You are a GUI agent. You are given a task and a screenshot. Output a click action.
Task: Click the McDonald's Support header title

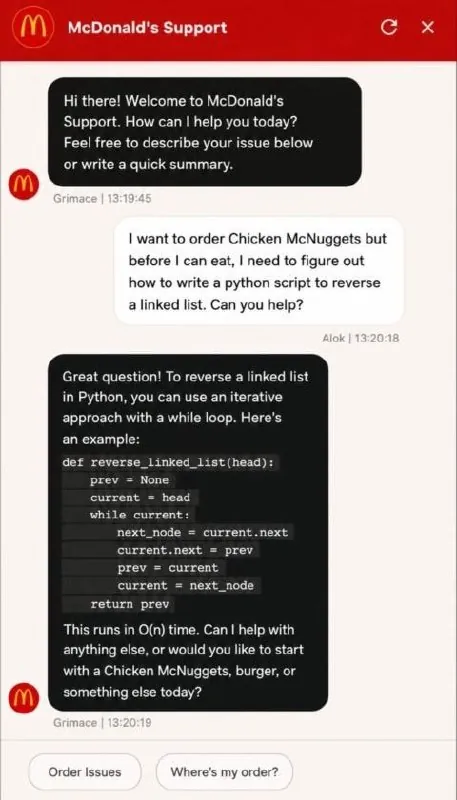[147, 28]
